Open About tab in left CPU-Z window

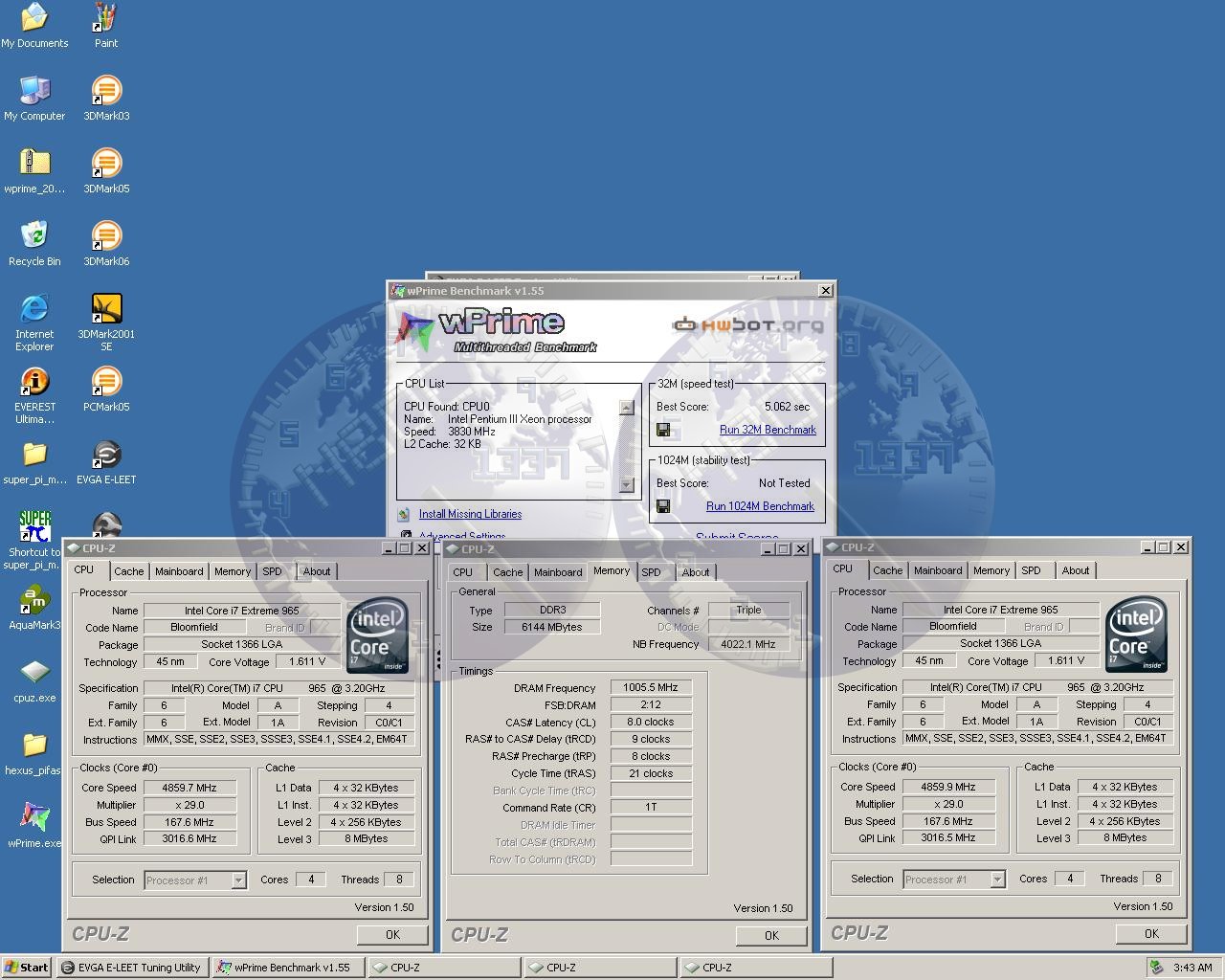pos(317,571)
